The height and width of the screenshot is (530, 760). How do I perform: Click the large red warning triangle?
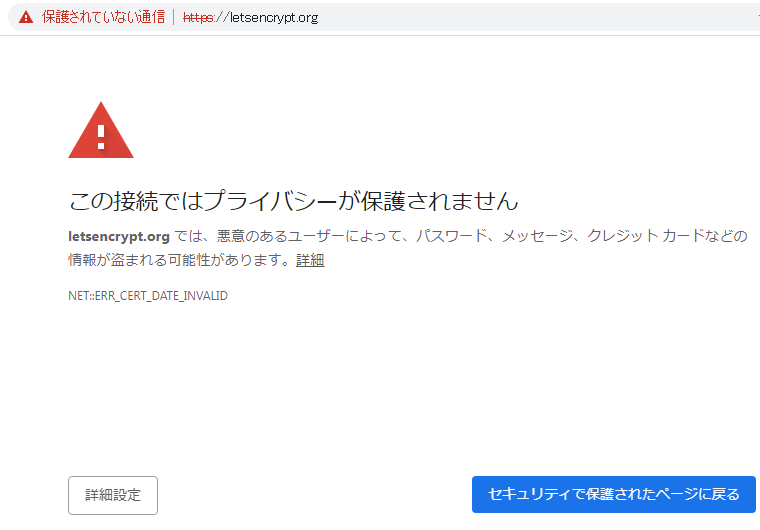(101, 130)
